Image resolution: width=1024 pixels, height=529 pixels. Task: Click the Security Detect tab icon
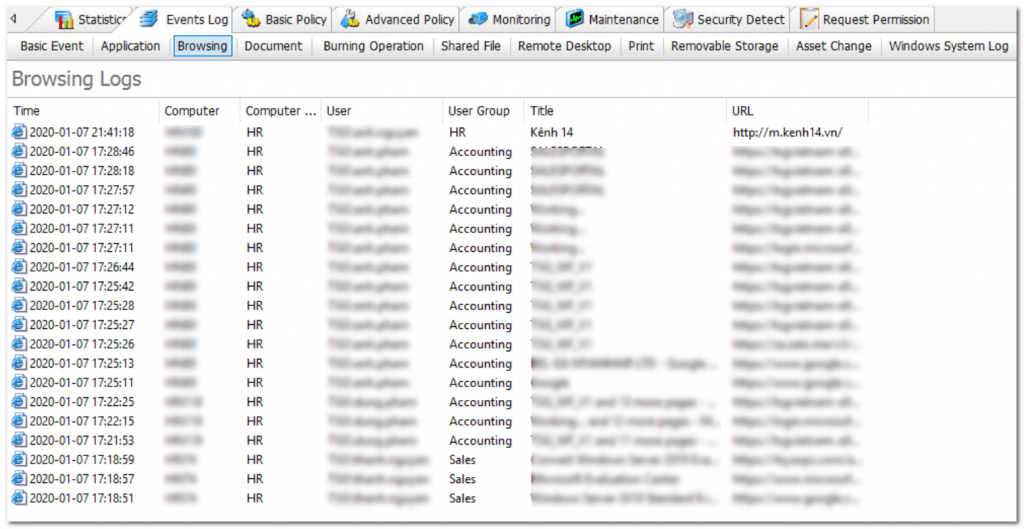[683, 20]
